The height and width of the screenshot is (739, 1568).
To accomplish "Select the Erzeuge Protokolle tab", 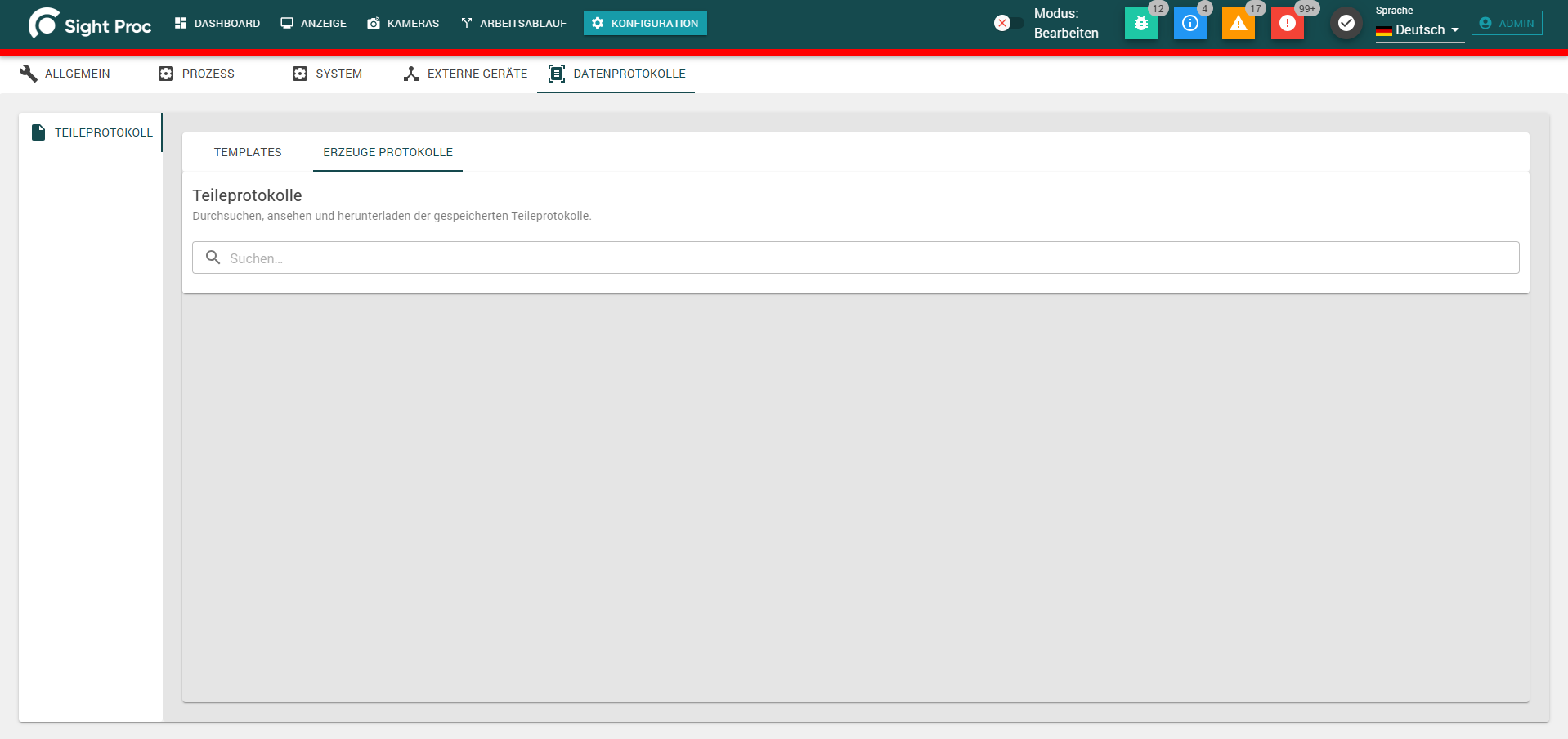I will coord(388,152).
